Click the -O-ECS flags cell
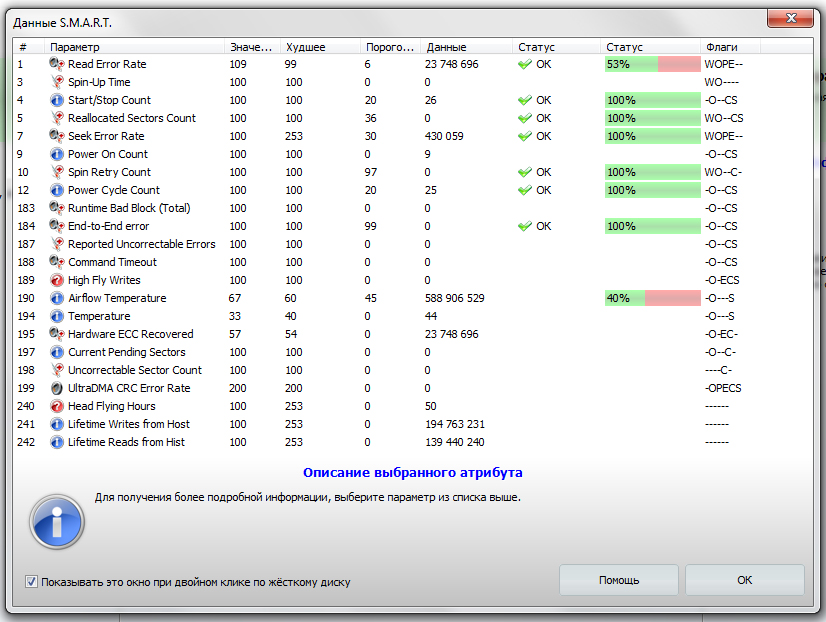826x622 pixels. click(x=722, y=280)
